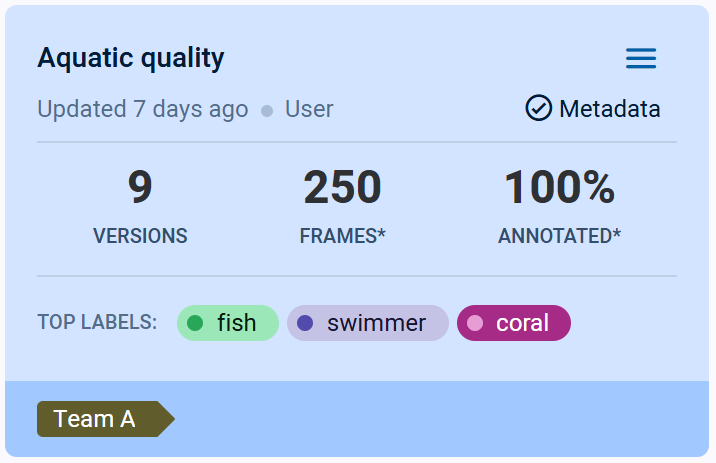Screen dimensions: 716x463
Task: Select the fish label chip
Action: tap(228, 323)
